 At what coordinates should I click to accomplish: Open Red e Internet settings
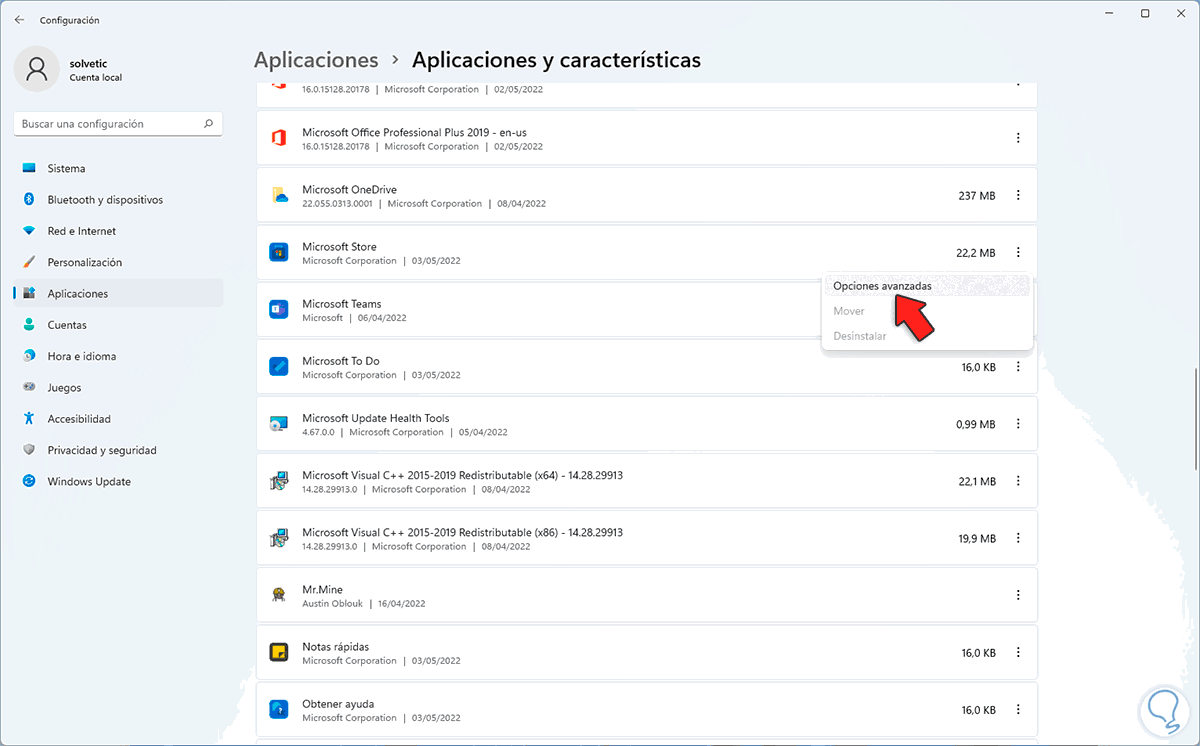click(81, 231)
